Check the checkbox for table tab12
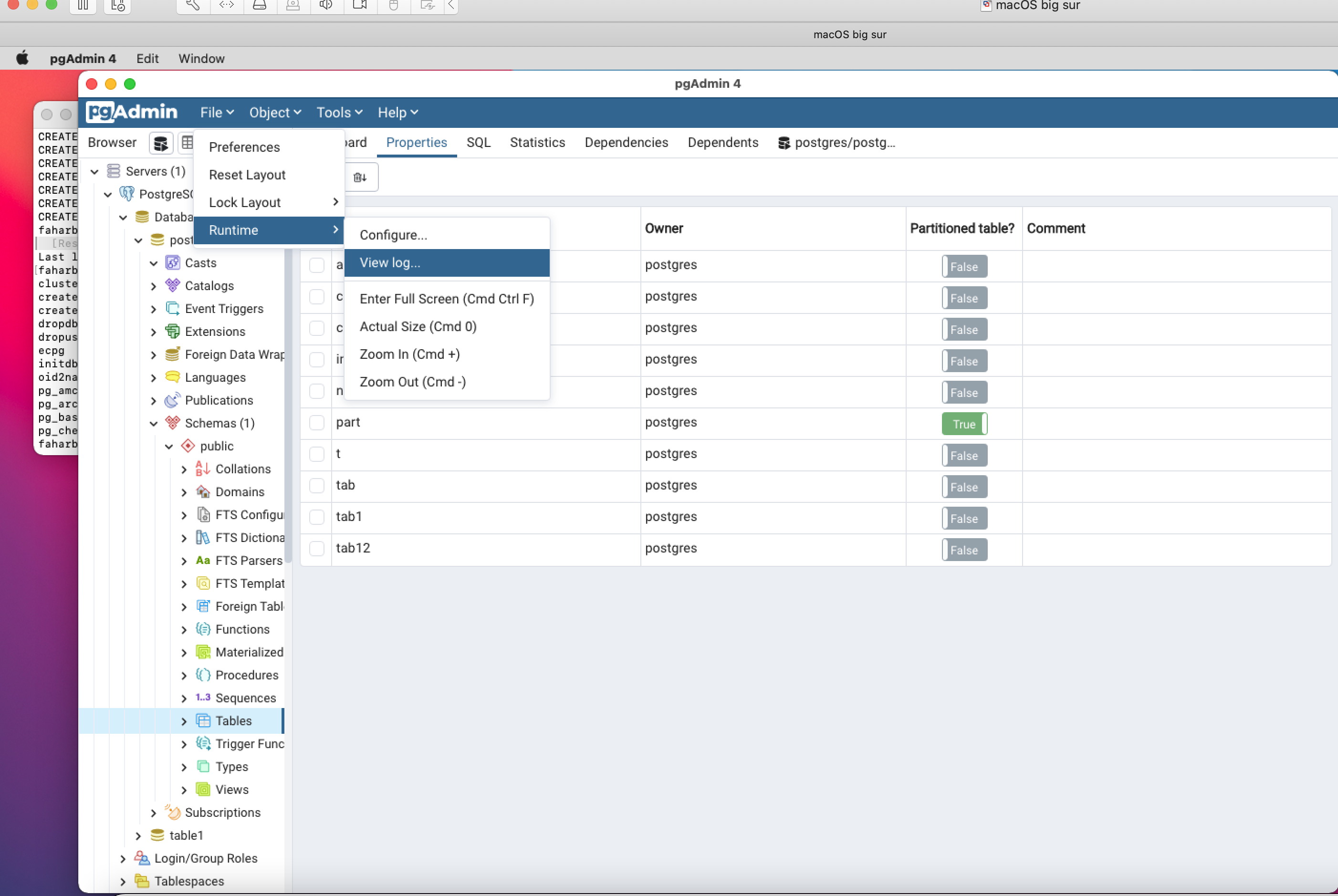The image size is (1338, 896). 317,548
